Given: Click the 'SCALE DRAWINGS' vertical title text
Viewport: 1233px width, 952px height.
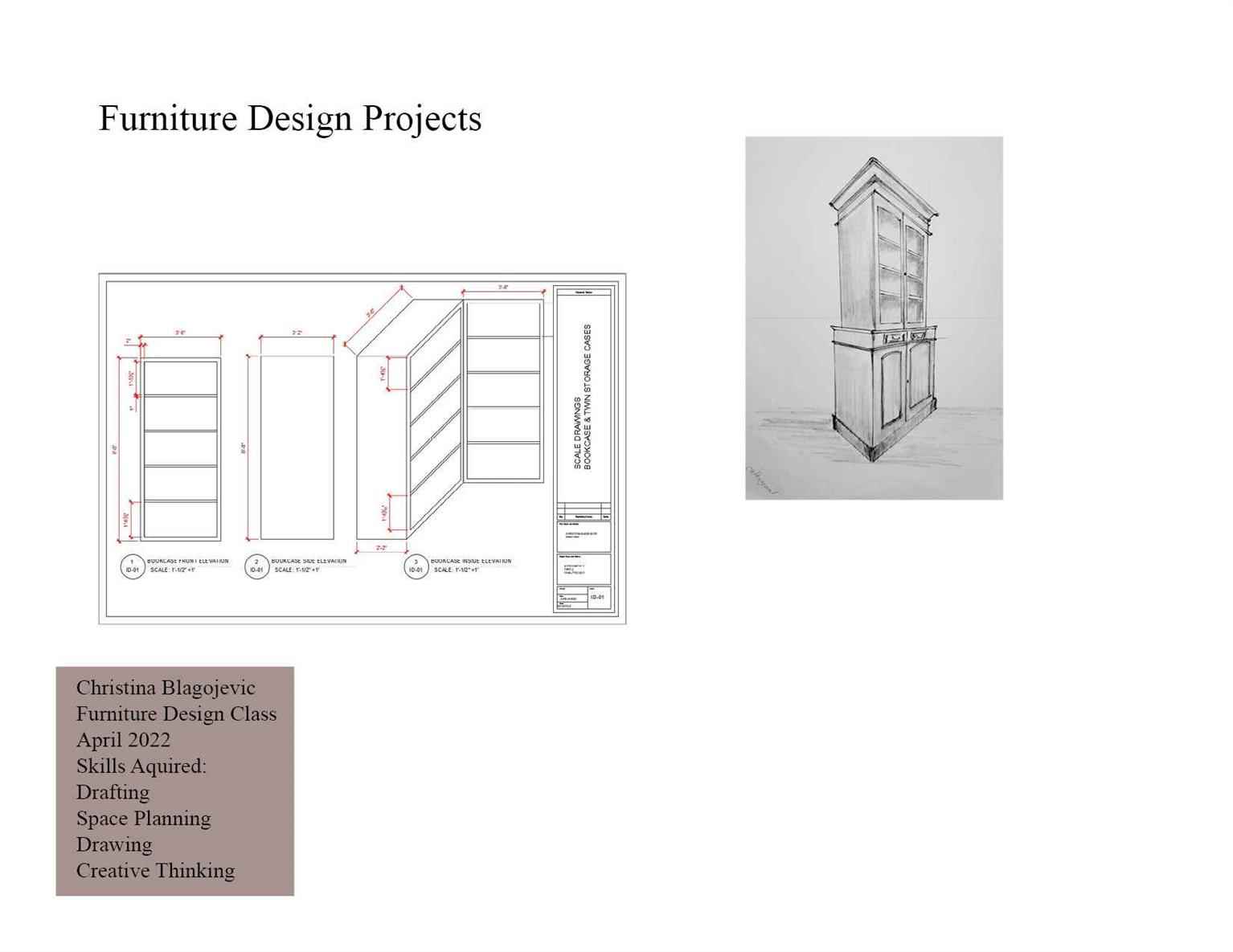Looking at the screenshot, I should pos(576,433).
